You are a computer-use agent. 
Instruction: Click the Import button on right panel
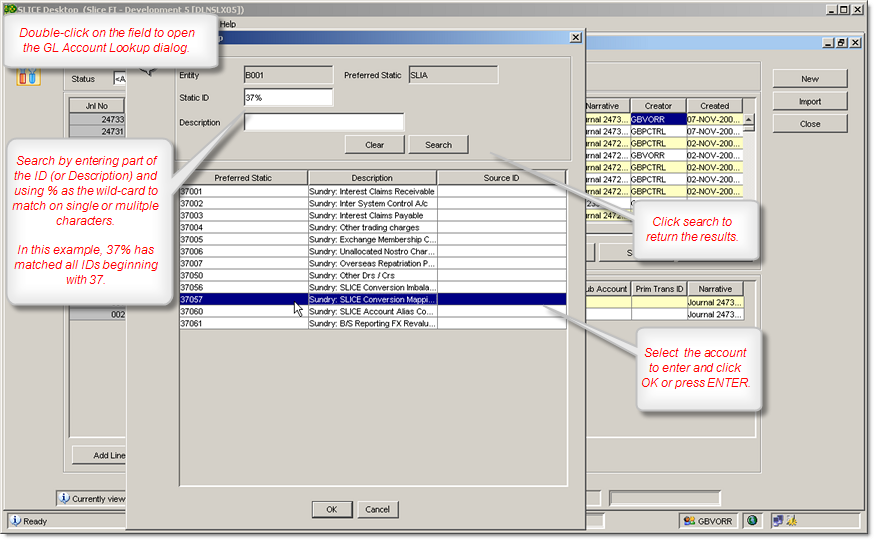tap(809, 101)
